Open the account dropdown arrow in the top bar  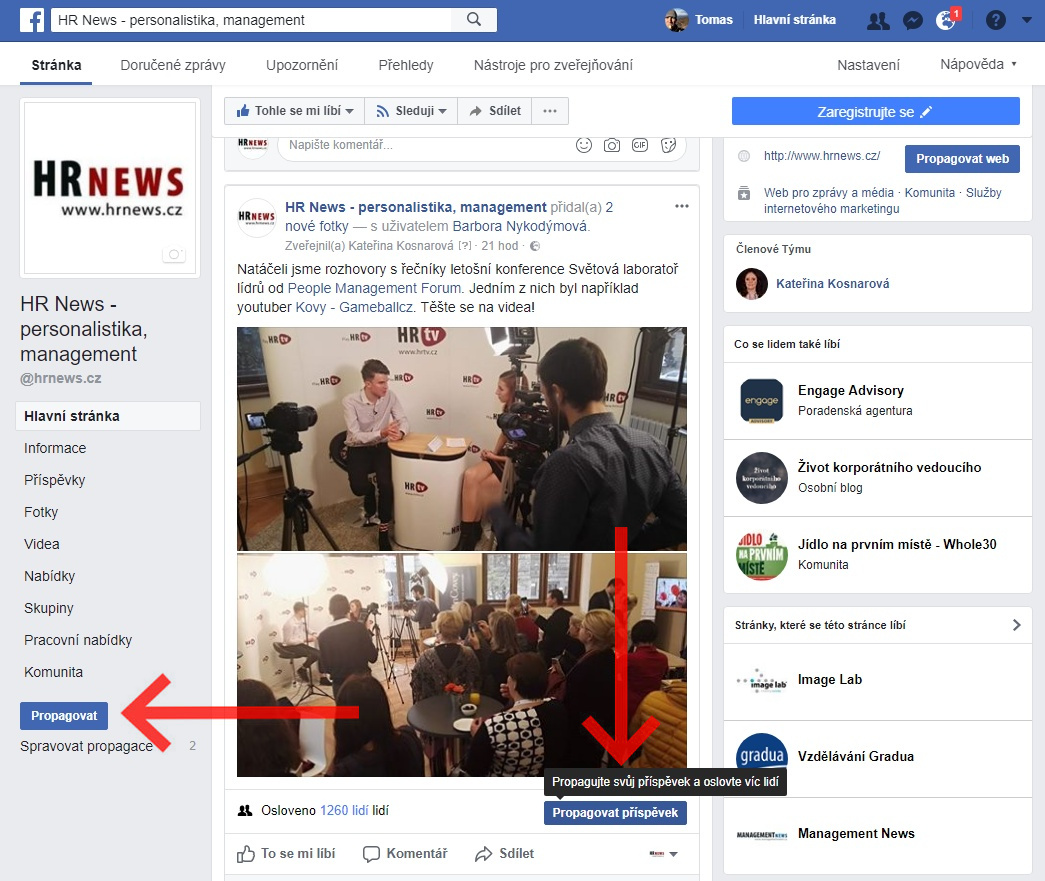(1026, 20)
